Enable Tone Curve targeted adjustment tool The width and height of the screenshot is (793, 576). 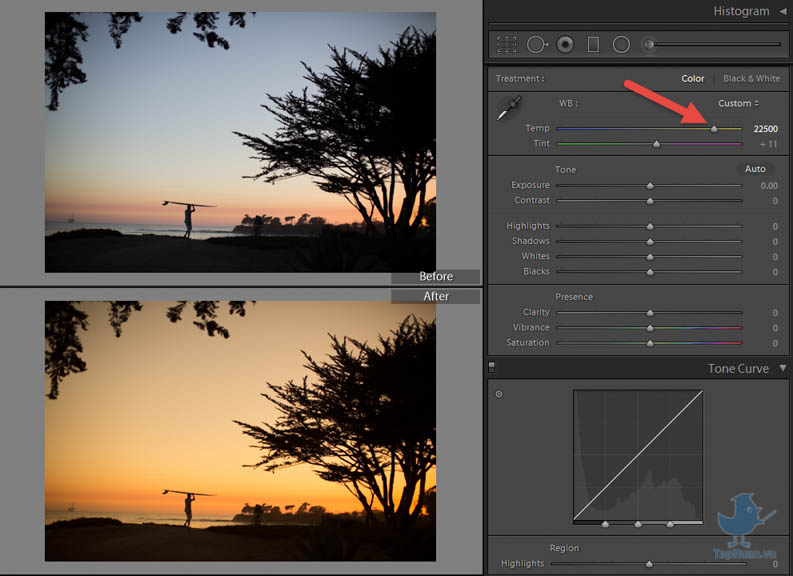coord(499,394)
